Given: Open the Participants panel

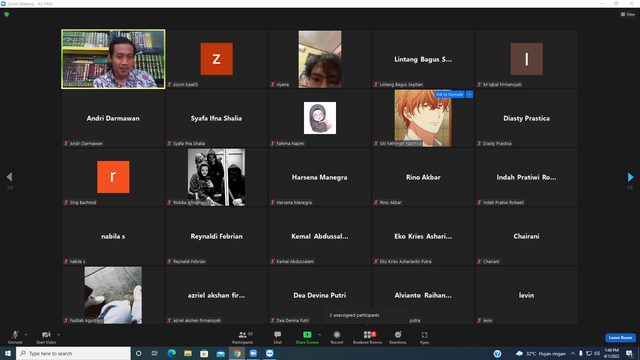Looking at the screenshot, I should [243, 337].
